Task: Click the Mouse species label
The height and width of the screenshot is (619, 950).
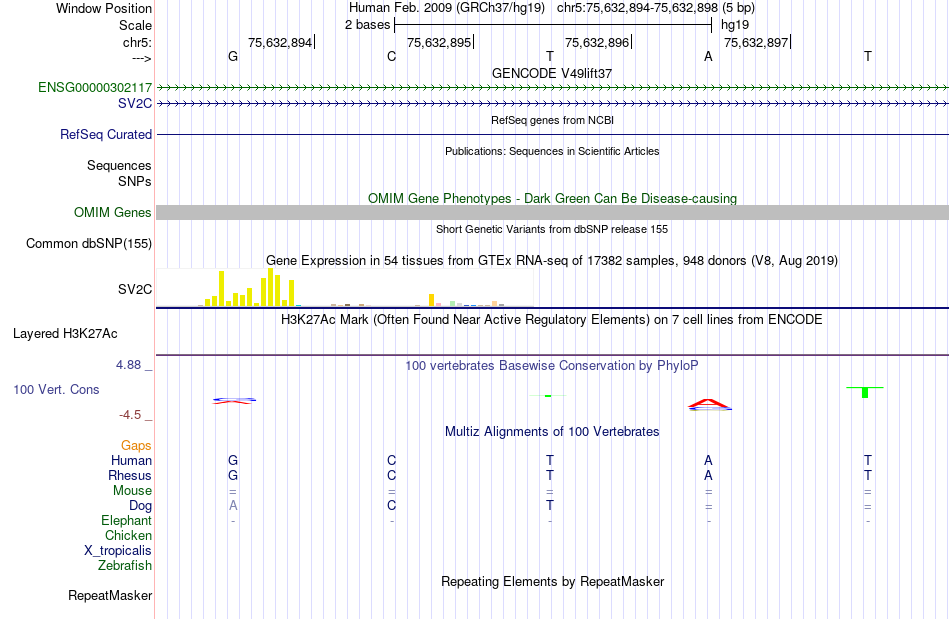Action: (133, 491)
